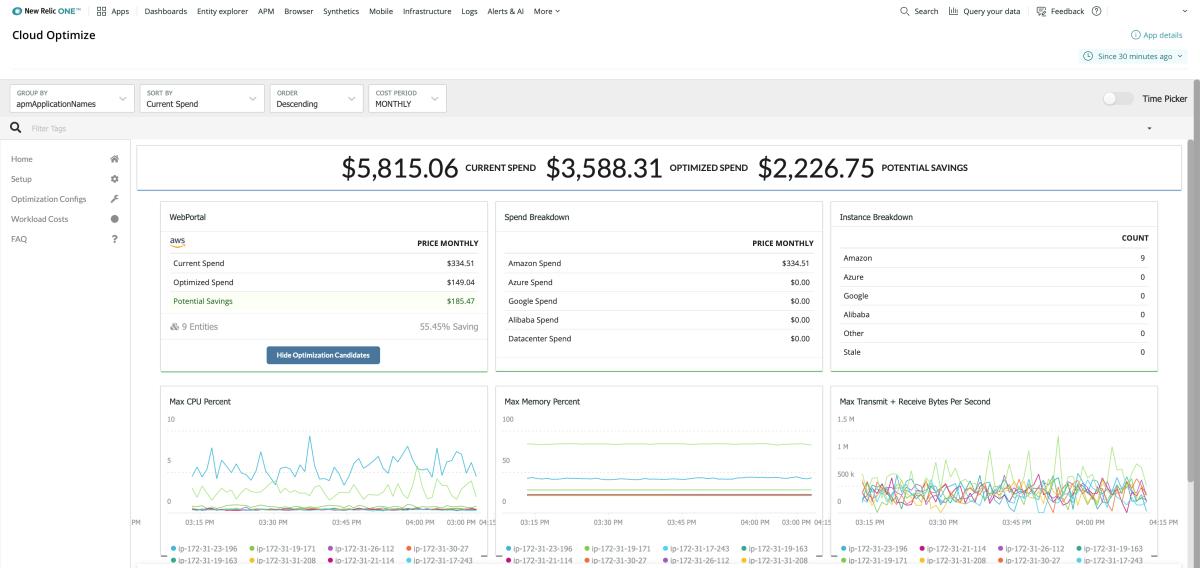Click the Stale row in Instance Breakdown

click(994, 352)
